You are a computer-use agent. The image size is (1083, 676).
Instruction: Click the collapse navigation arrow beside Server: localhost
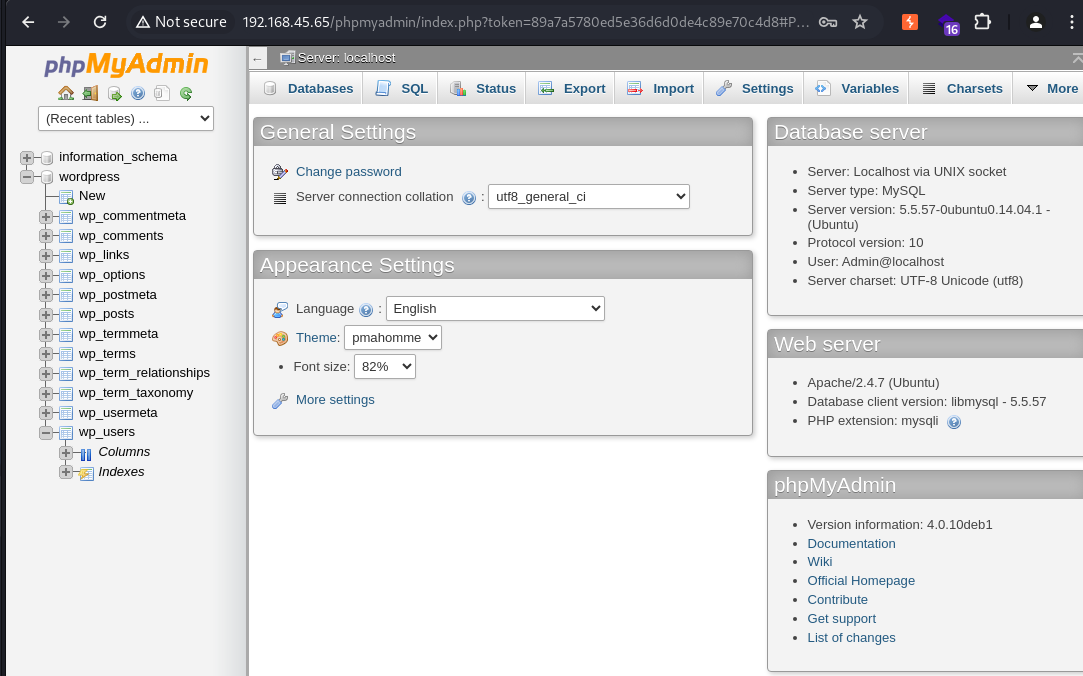click(257, 59)
